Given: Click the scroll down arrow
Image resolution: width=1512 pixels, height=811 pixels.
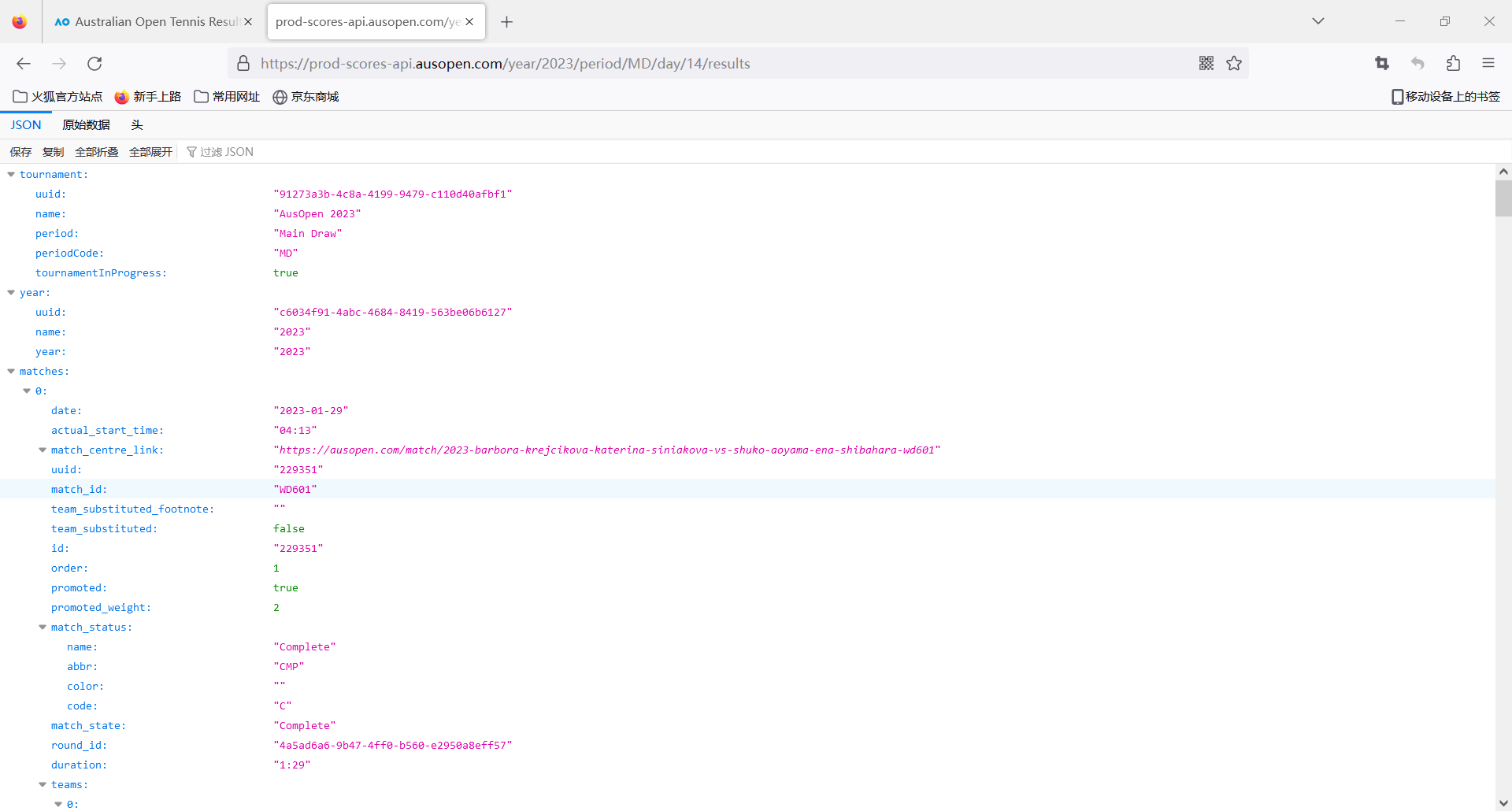Looking at the screenshot, I should click(1503, 803).
